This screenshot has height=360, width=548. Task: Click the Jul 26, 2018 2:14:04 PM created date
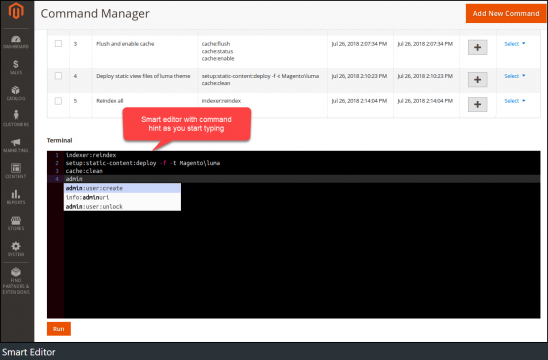(359, 101)
